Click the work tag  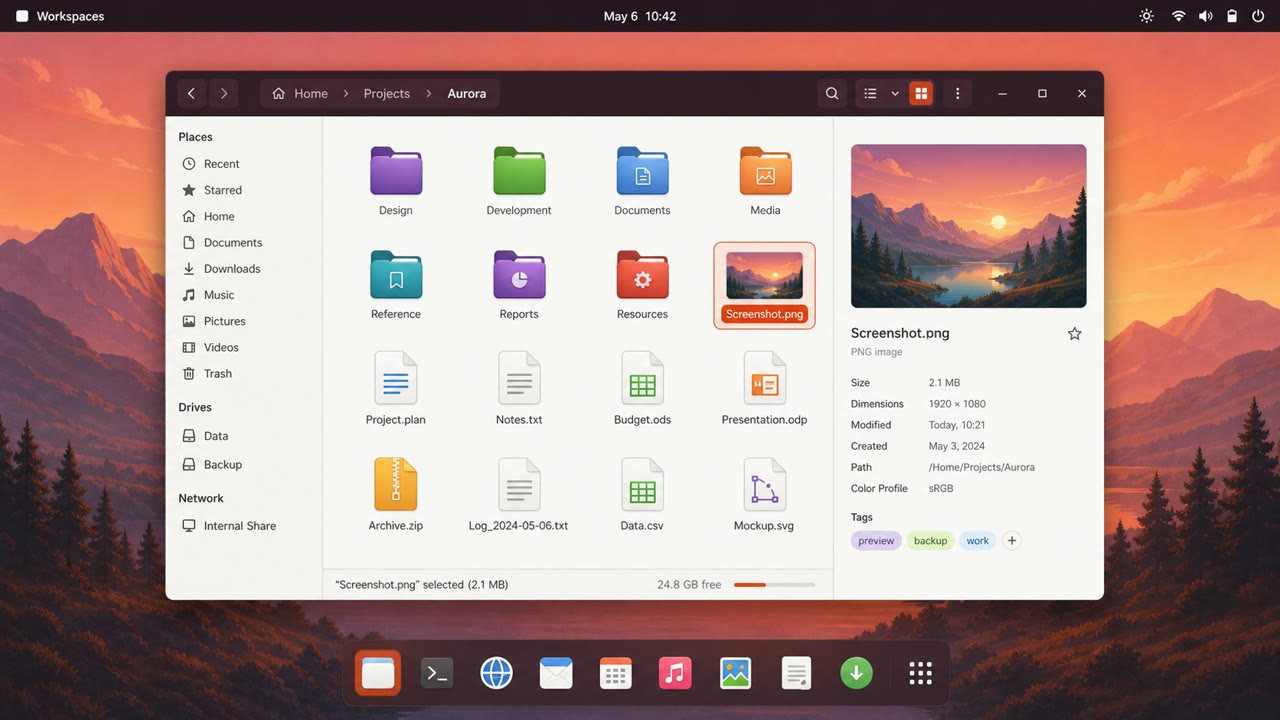[x=978, y=541]
